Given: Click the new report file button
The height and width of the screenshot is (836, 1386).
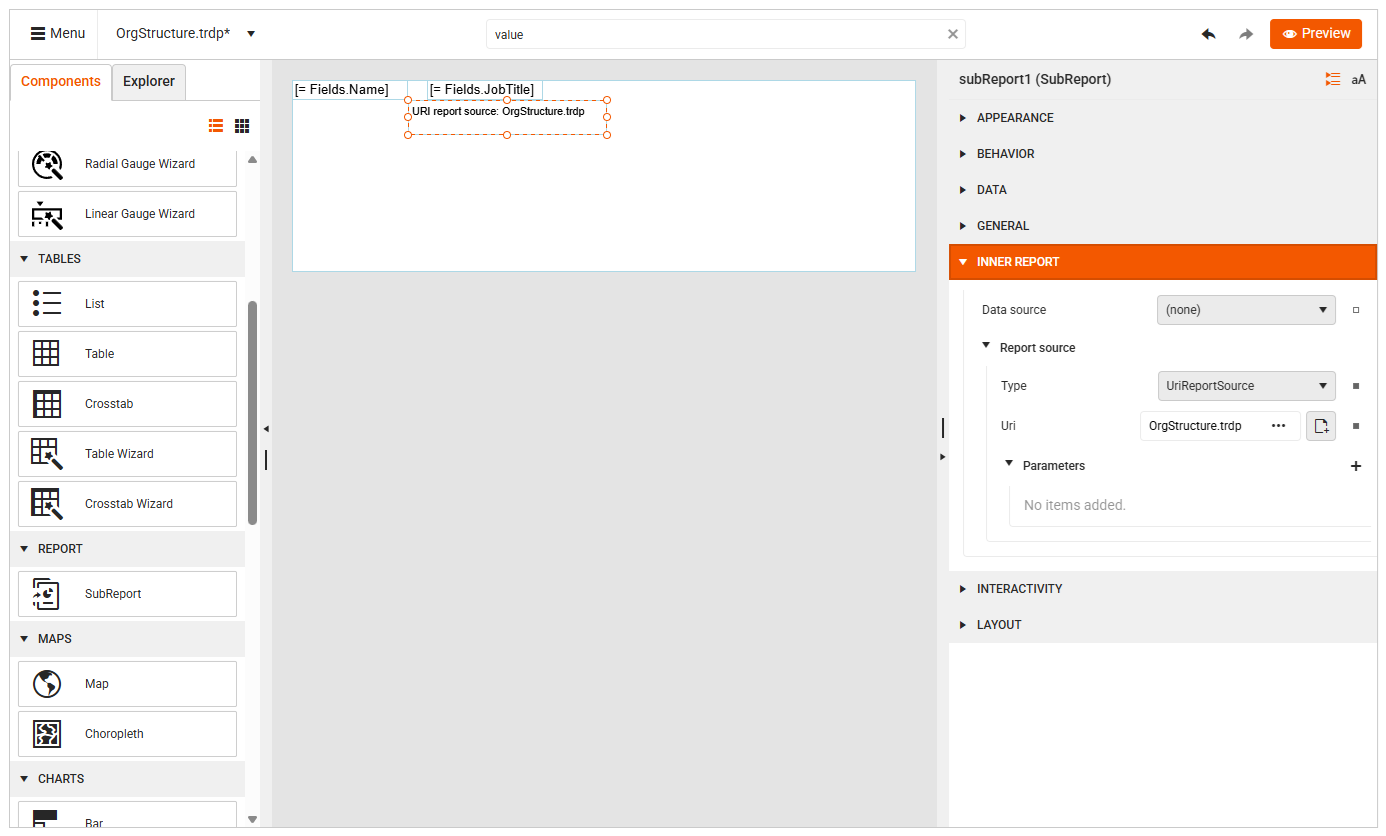Looking at the screenshot, I should [1321, 426].
